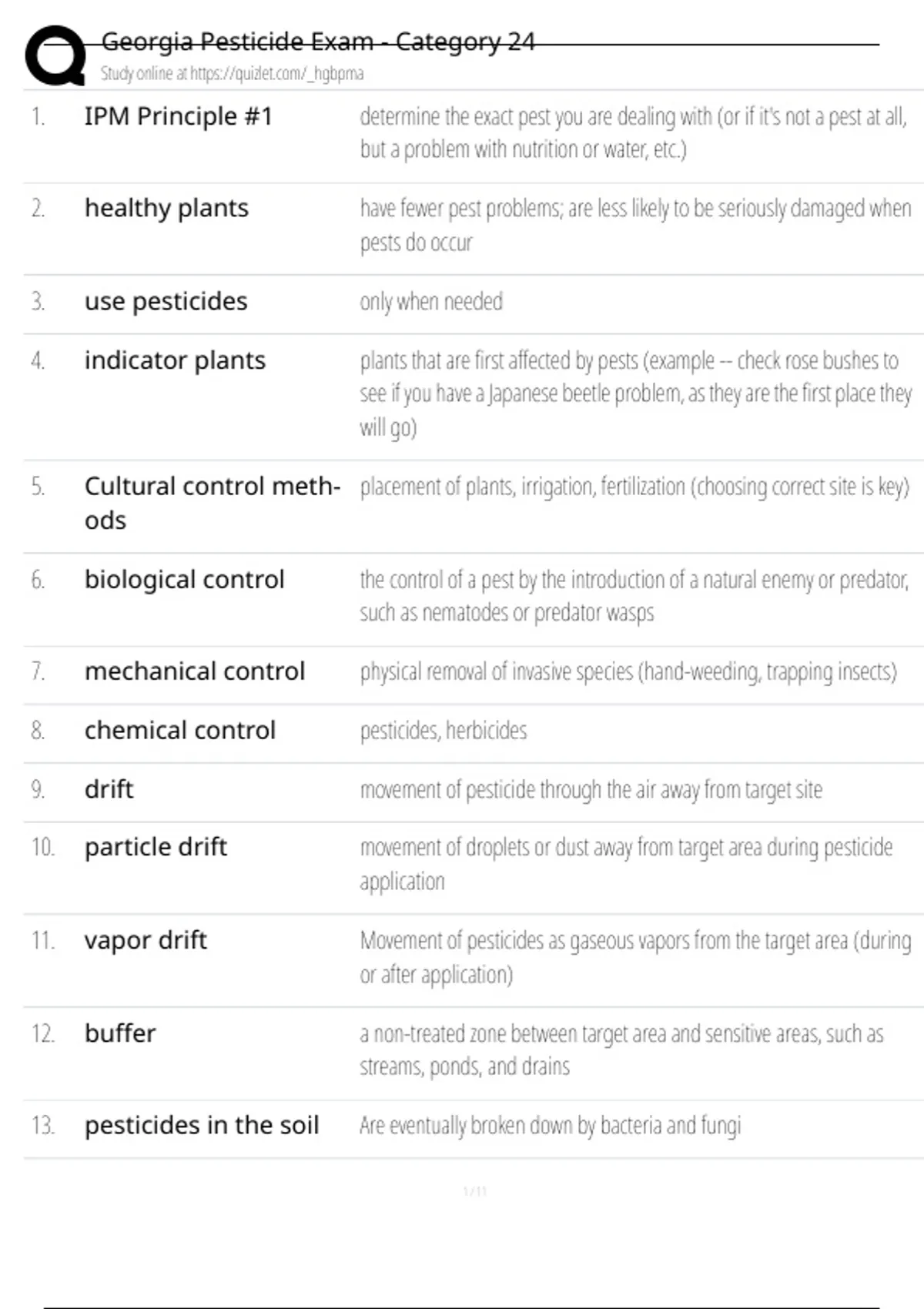Select the biological control term
924x1309 pixels.
184,579
